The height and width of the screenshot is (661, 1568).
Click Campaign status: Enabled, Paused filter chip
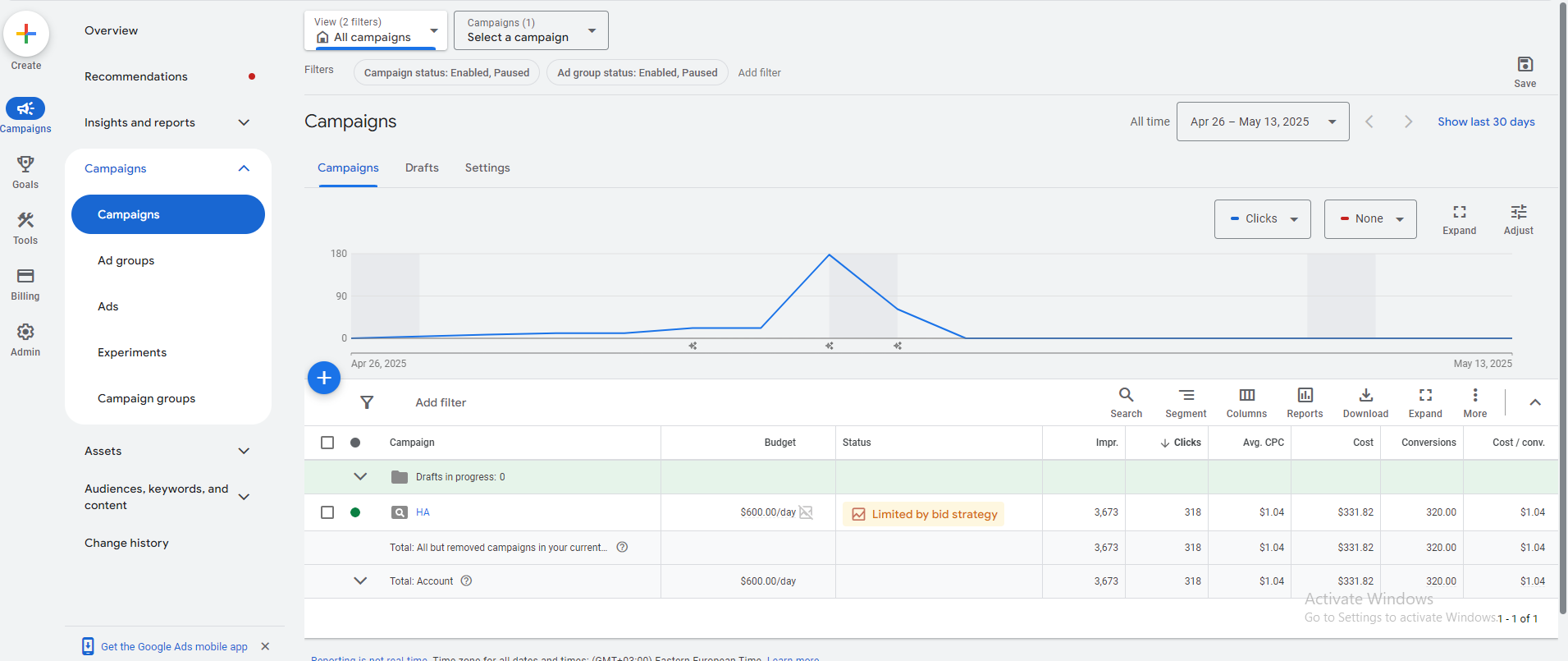click(x=446, y=72)
